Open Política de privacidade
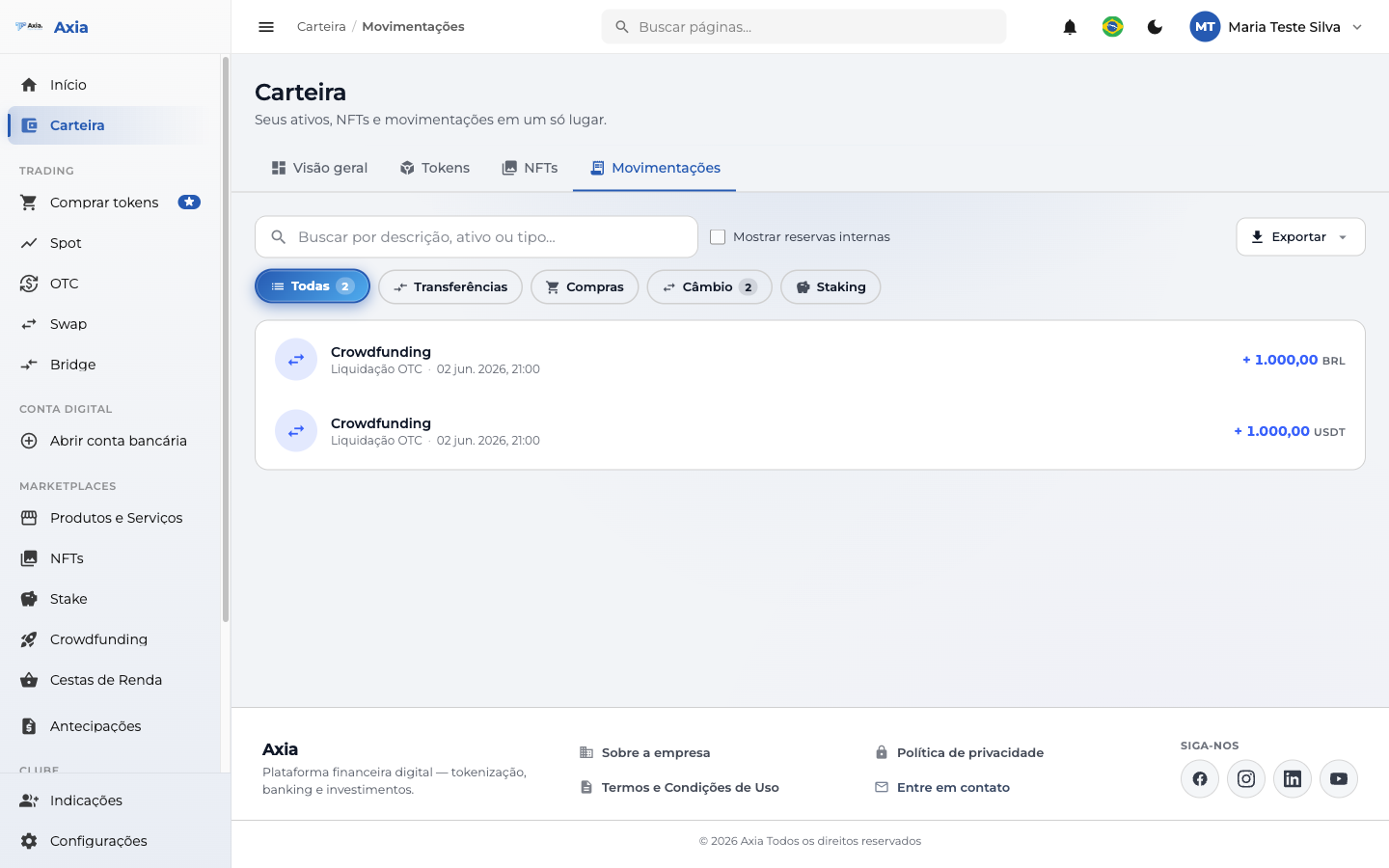 coord(959,753)
